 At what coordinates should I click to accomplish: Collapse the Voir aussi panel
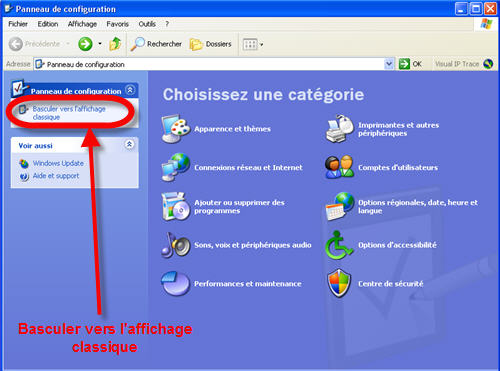tap(129, 144)
